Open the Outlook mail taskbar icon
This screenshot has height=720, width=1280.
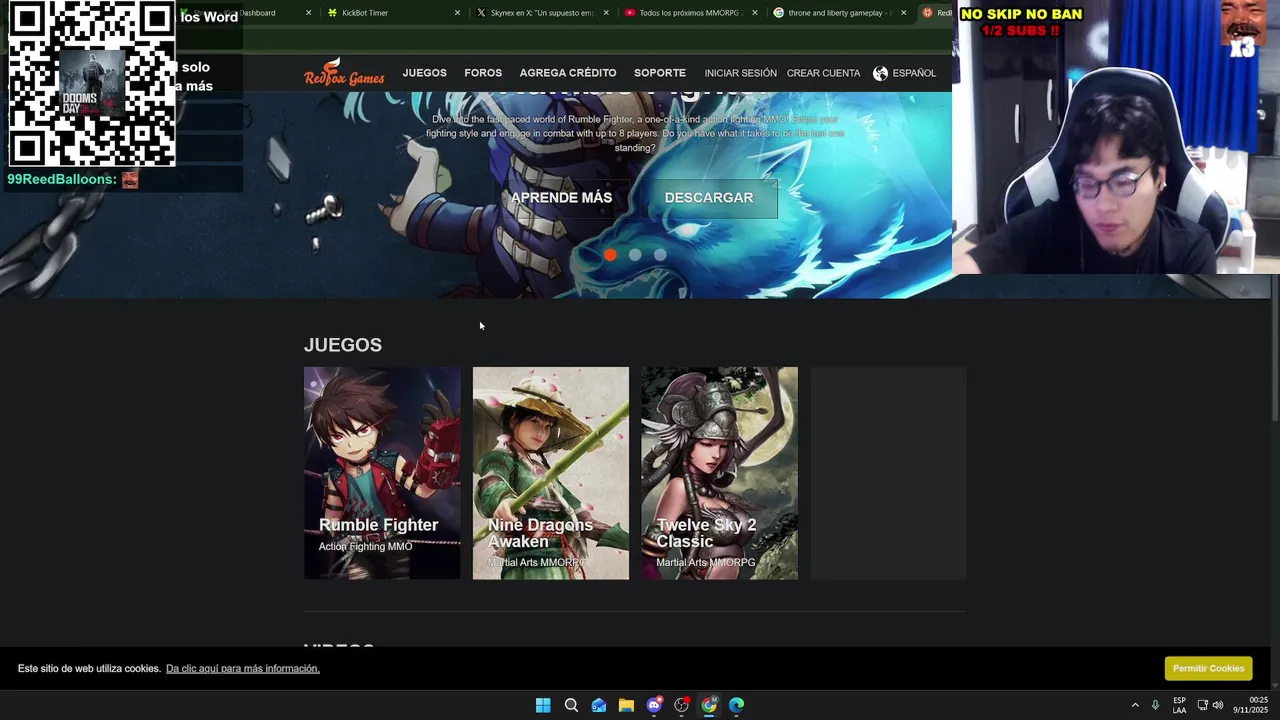[x=599, y=705]
